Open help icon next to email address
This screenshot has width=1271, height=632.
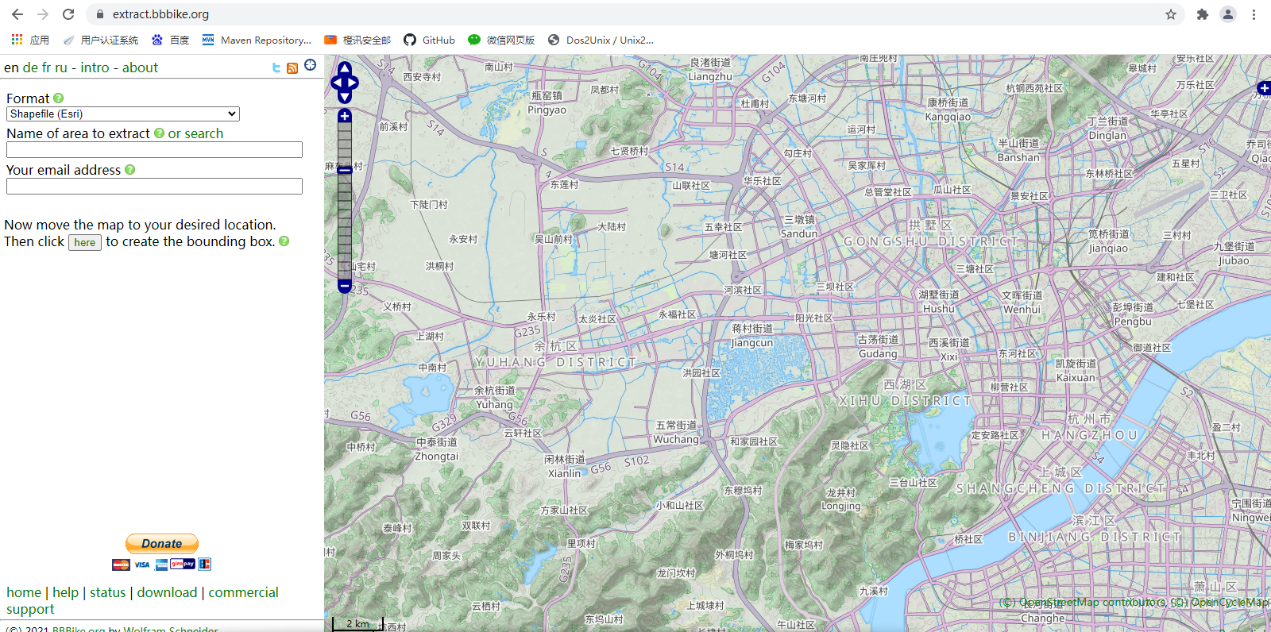(130, 170)
